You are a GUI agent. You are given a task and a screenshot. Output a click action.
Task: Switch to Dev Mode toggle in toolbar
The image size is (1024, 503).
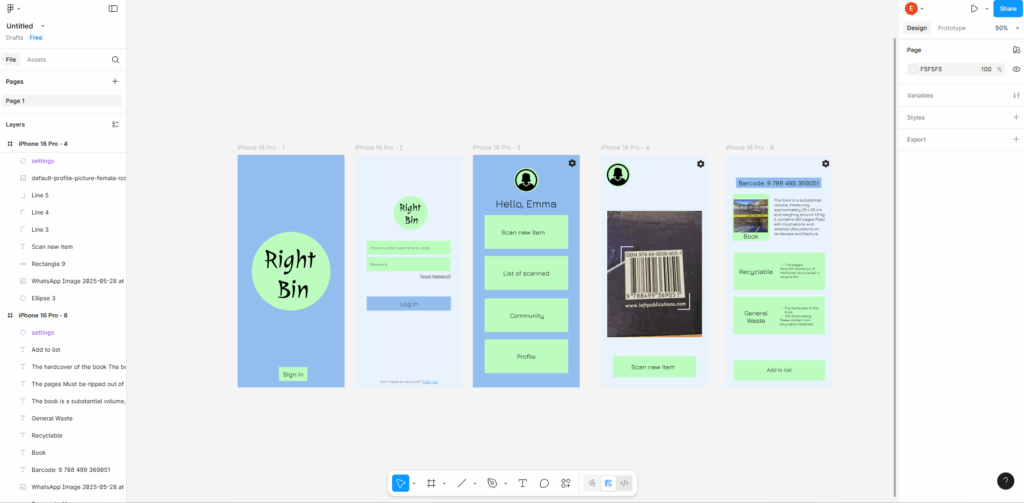pos(624,483)
